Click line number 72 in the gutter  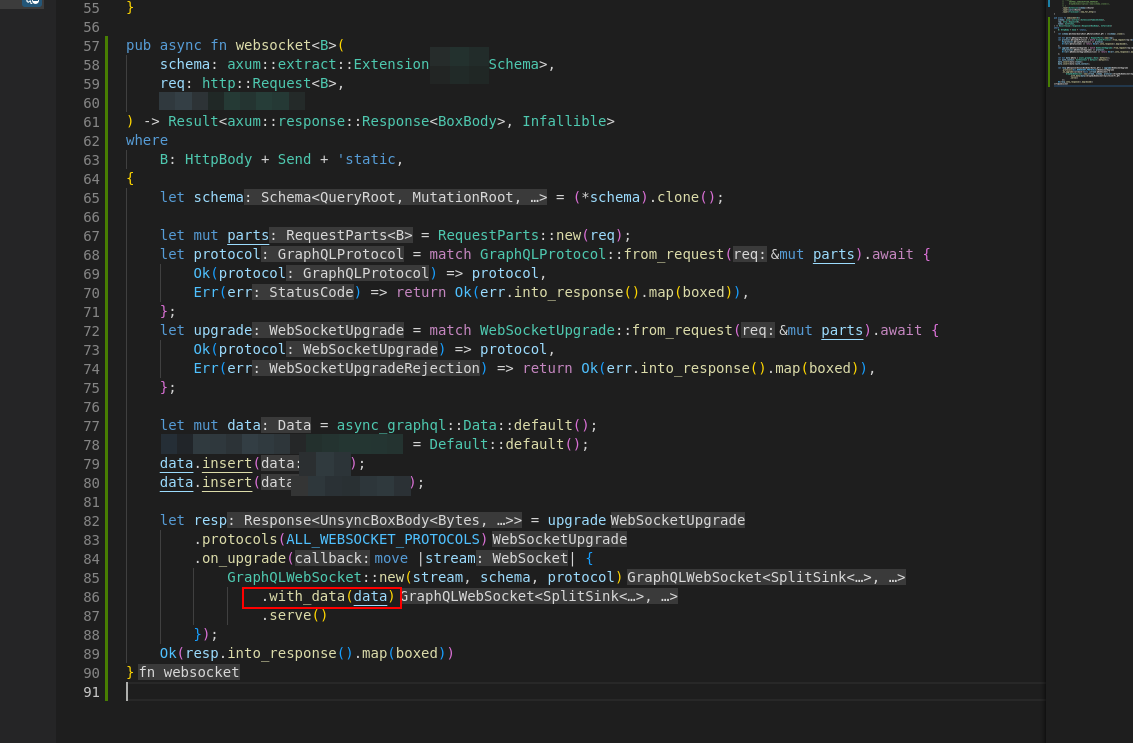(91, 331)
